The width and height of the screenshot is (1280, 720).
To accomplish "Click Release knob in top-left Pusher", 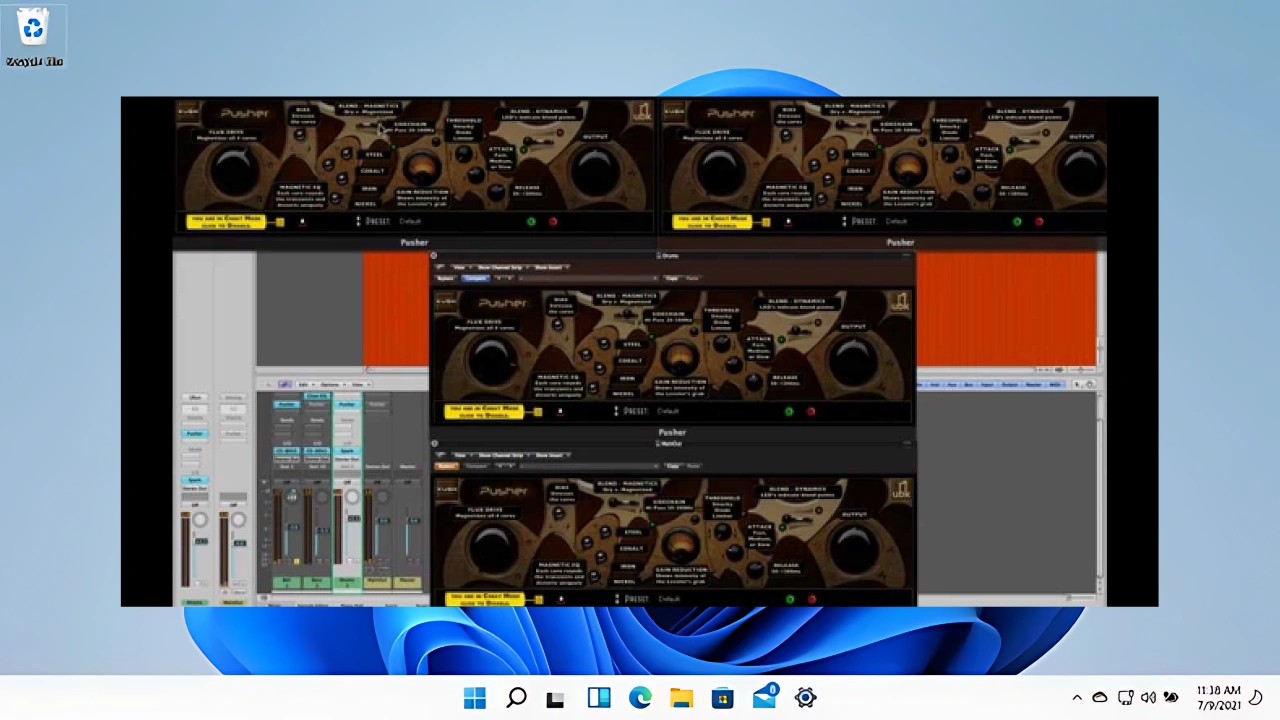I will [496, 192].
